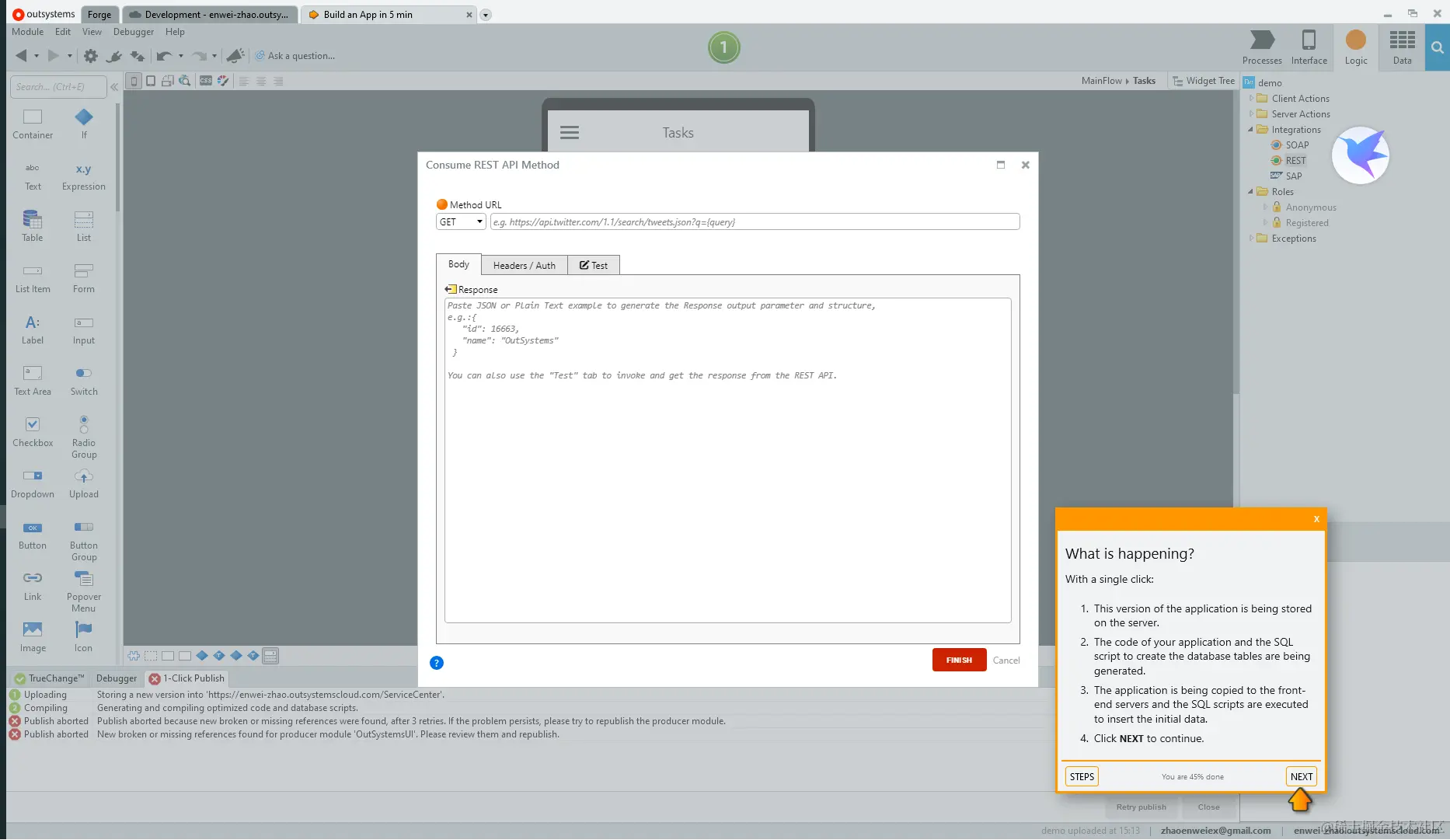
Task: Open the undo history dropdown arrow
Action: click(181, 56)
